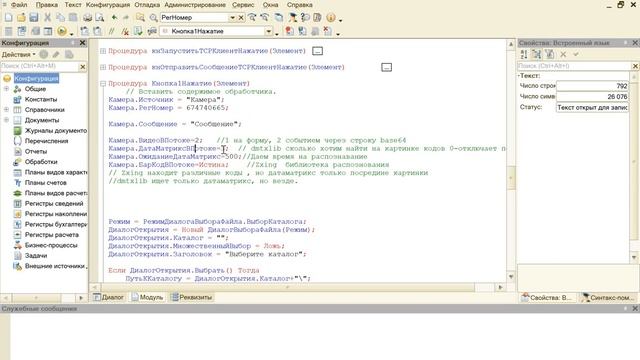Close the Служебные сообщения panel
This screenshot has width=640, height=360.
(x=635, y=309)
